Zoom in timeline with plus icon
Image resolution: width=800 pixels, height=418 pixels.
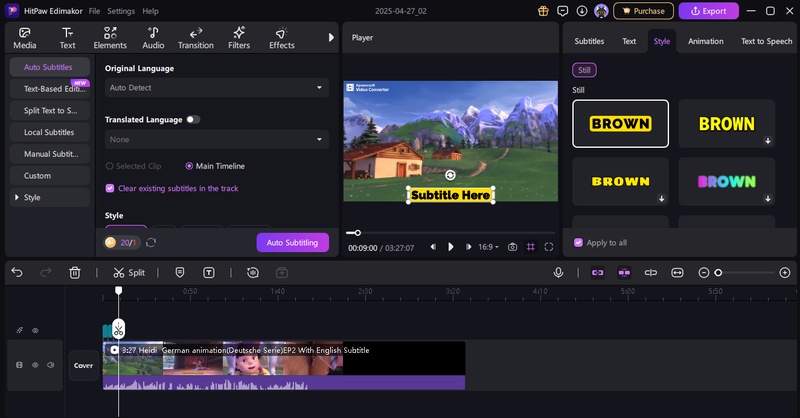point(785,273)
